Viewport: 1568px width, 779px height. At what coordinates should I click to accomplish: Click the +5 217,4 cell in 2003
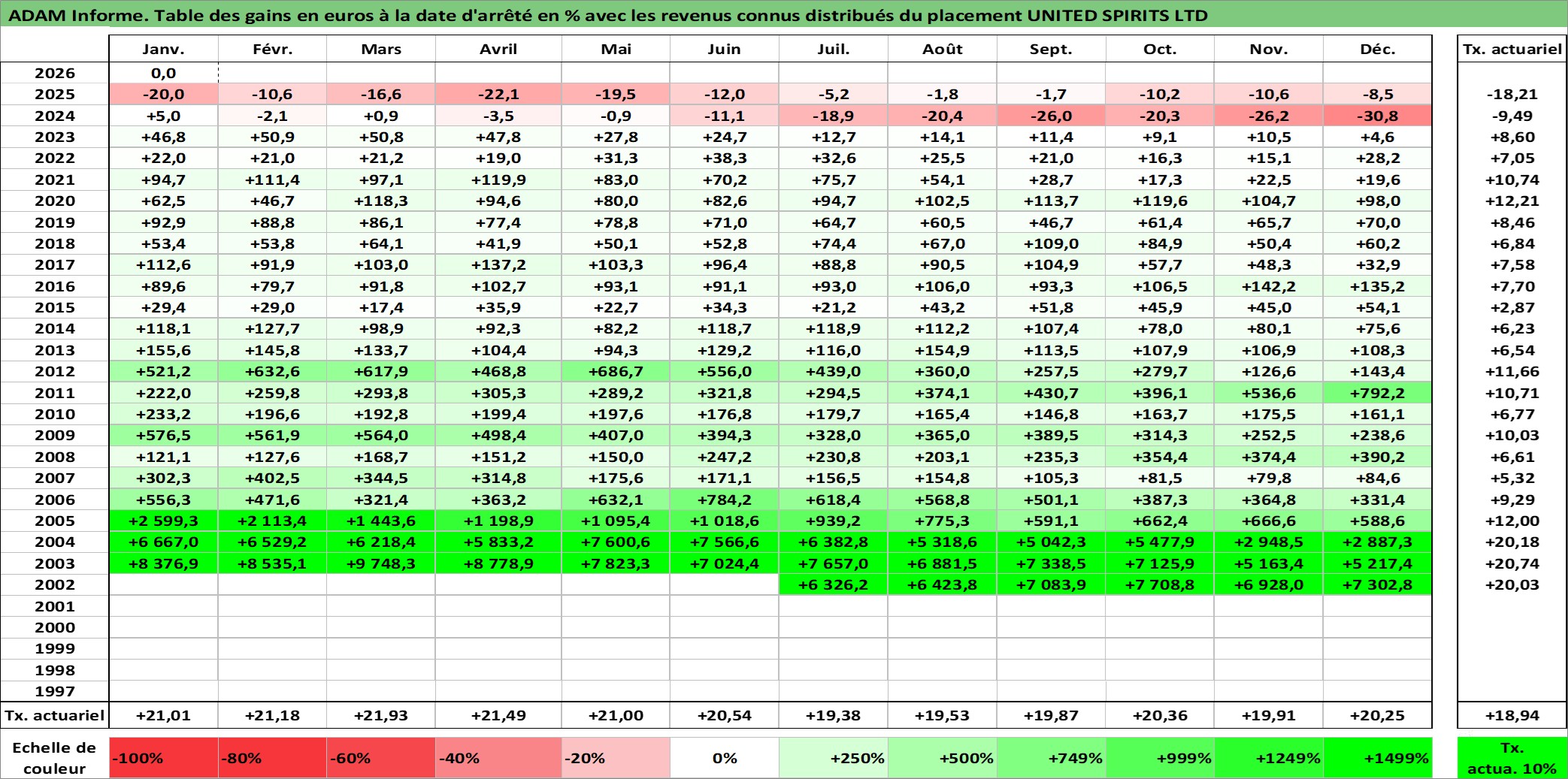click(1377, 563)
